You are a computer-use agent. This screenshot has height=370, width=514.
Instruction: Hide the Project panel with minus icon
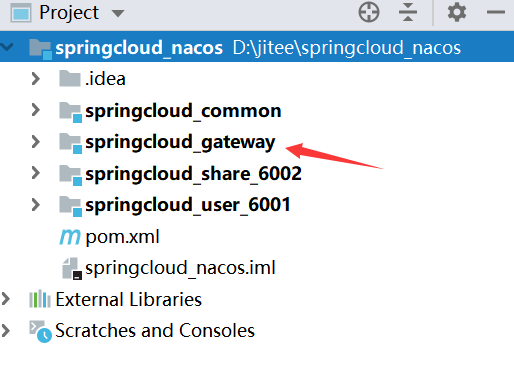pos(496,12)
